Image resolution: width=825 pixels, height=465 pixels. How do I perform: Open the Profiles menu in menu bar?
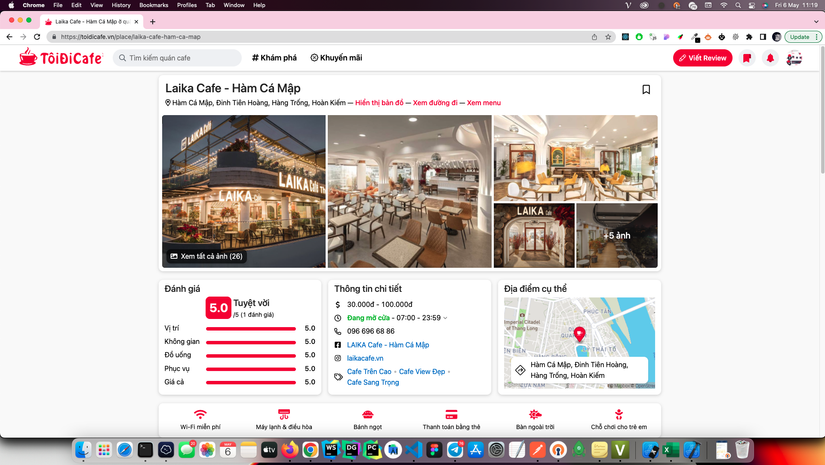pos(187,5)
